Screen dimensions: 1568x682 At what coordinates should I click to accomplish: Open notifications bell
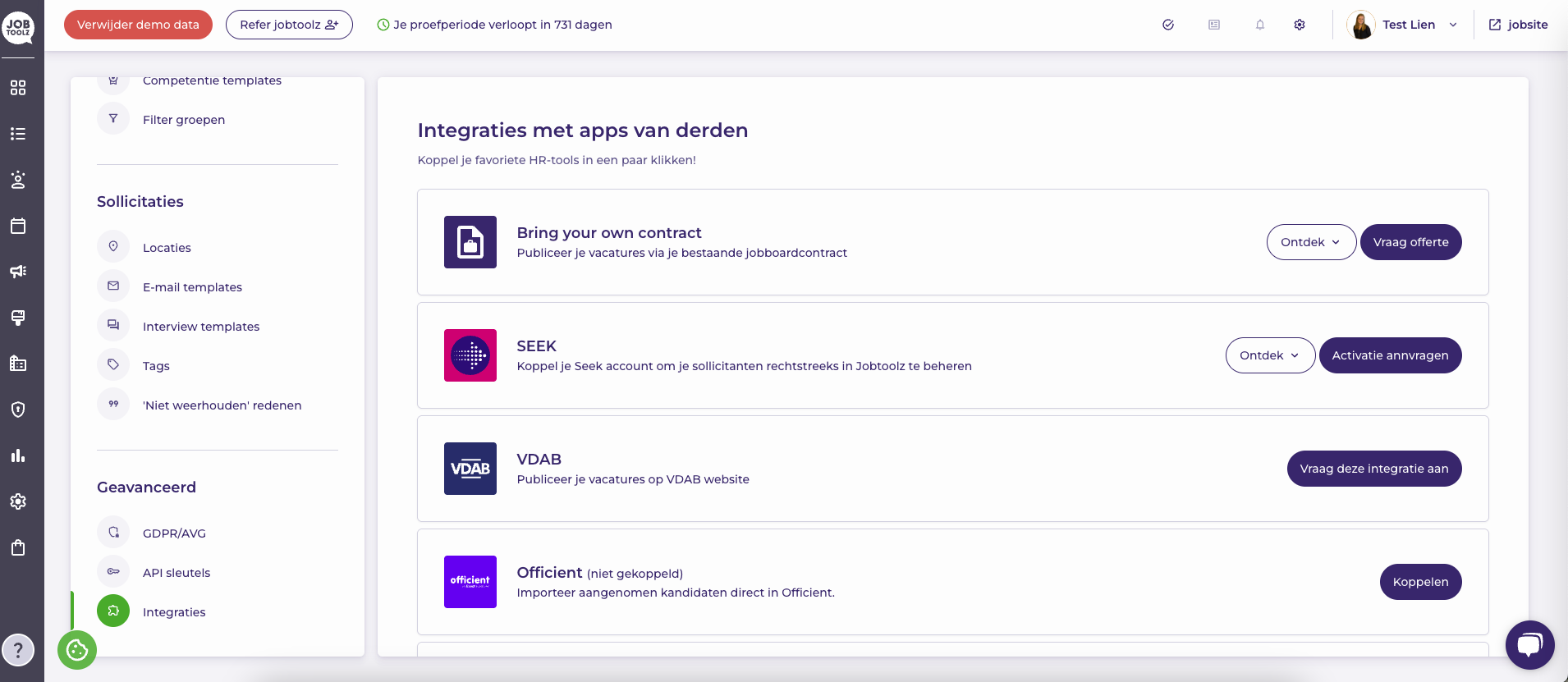(x=1260, y=25)
